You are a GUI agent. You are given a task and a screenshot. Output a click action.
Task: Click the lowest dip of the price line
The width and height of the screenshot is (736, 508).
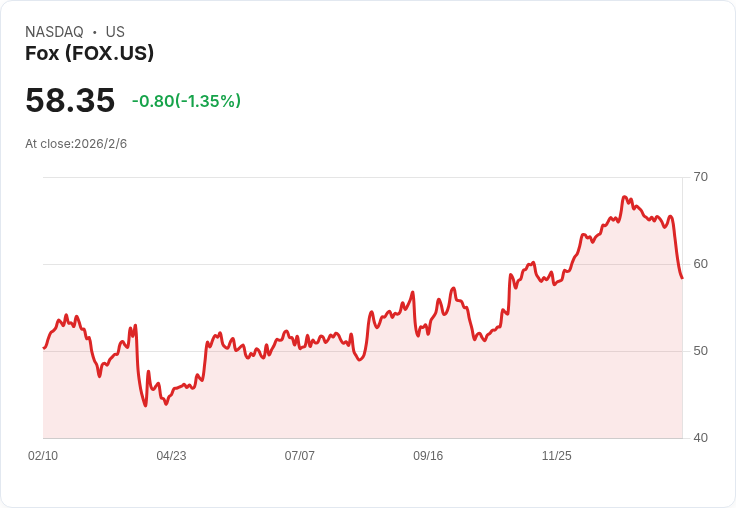tap(145, 405)
